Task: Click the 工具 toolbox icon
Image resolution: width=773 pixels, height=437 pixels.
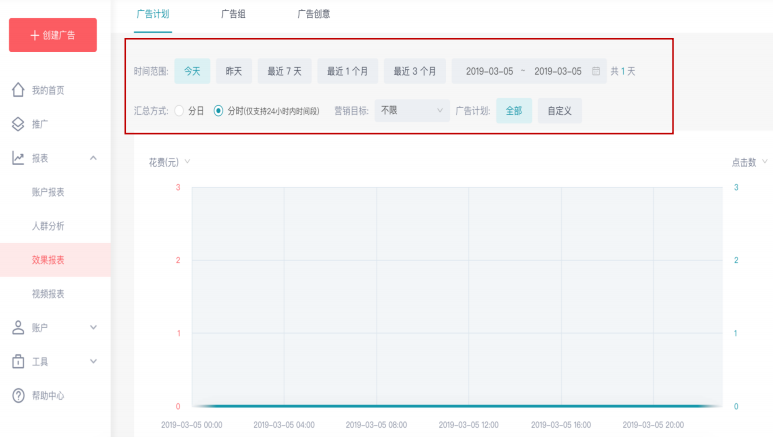Action: [18, 362]
